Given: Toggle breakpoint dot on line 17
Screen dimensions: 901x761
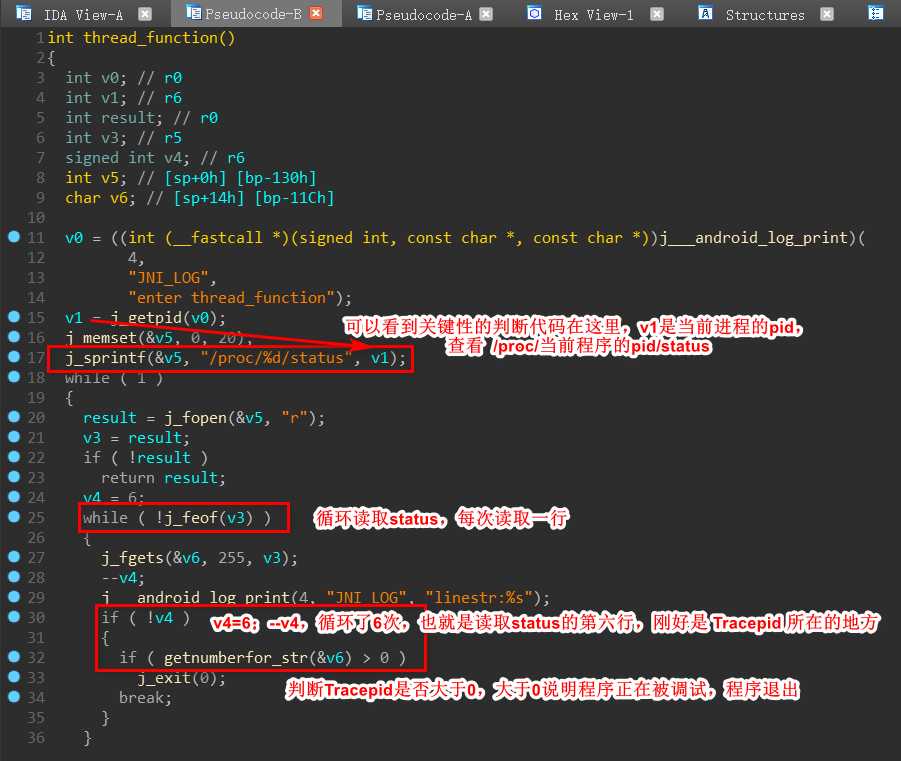Looking at the screenshot, I should tap(14, 356).
